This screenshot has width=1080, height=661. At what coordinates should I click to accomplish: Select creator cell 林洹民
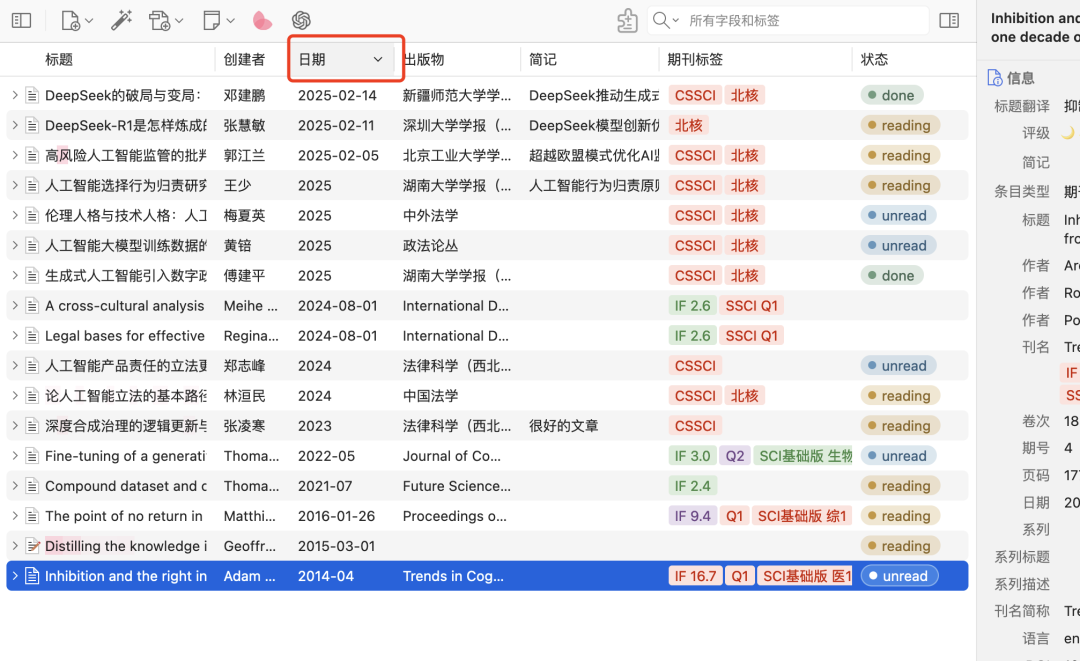tap(244, 396)
